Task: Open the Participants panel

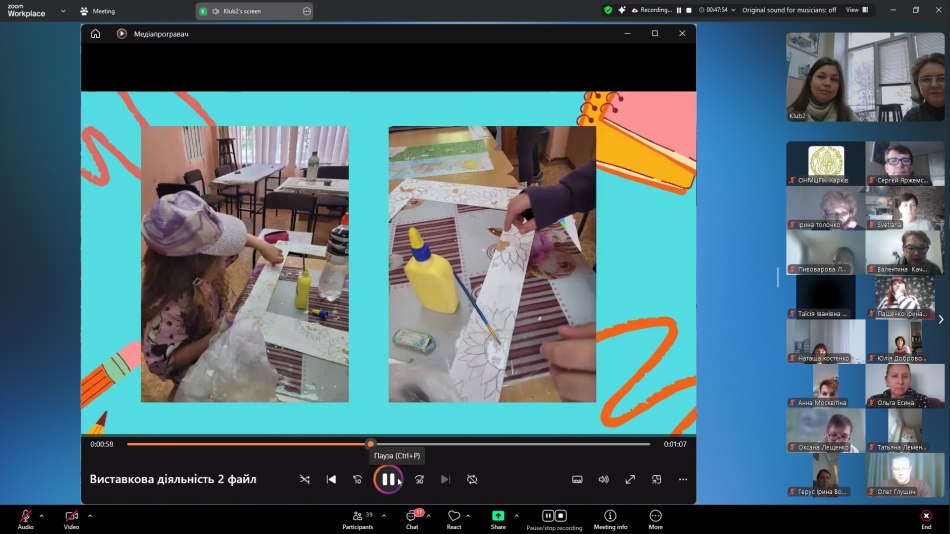Action: [x=357, y=517]
